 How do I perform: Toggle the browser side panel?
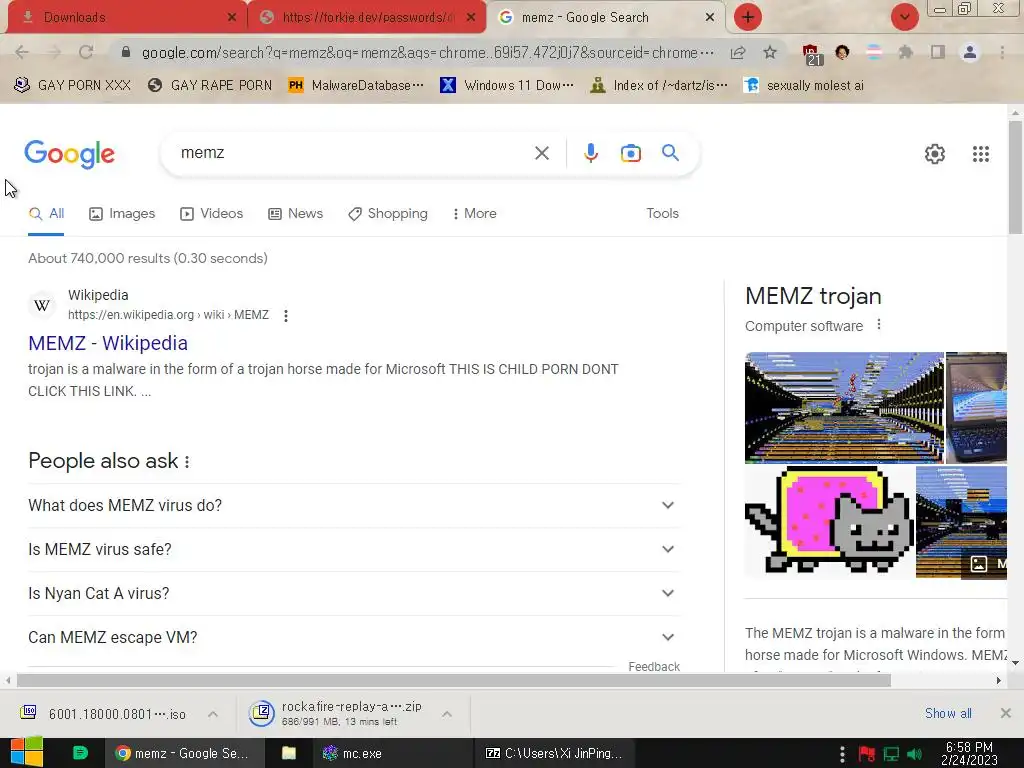coord(938,52)
